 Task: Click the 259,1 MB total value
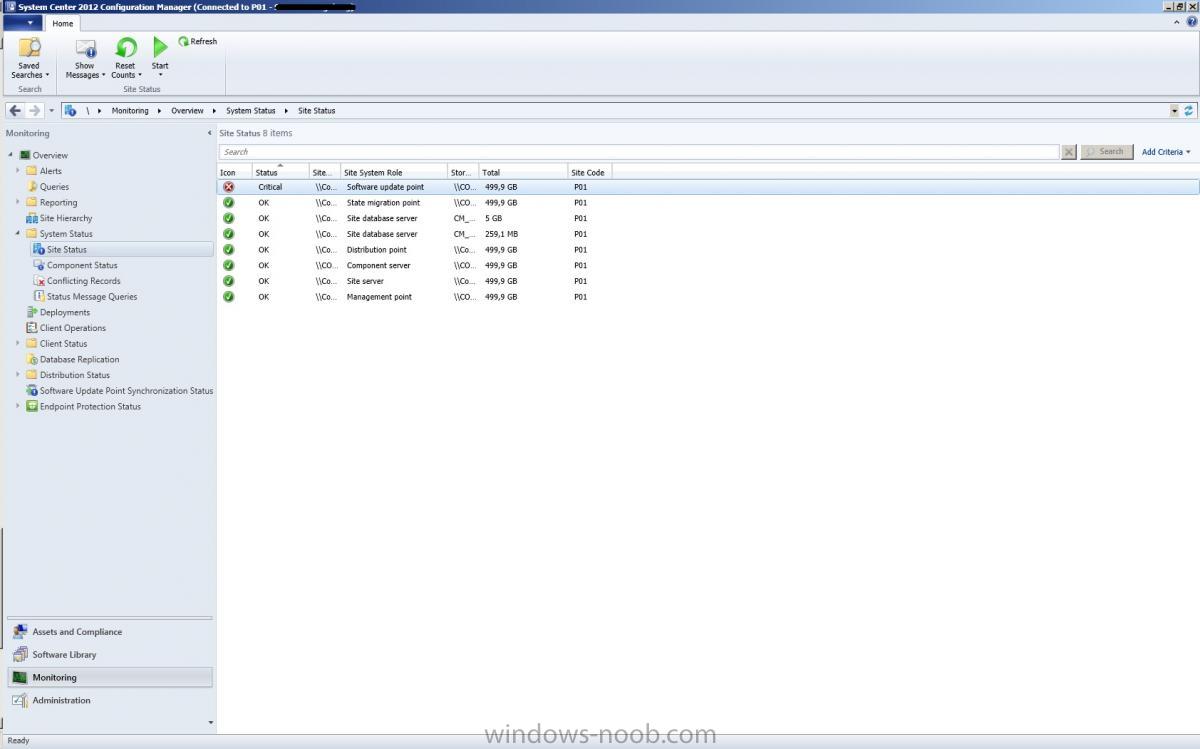501,234
